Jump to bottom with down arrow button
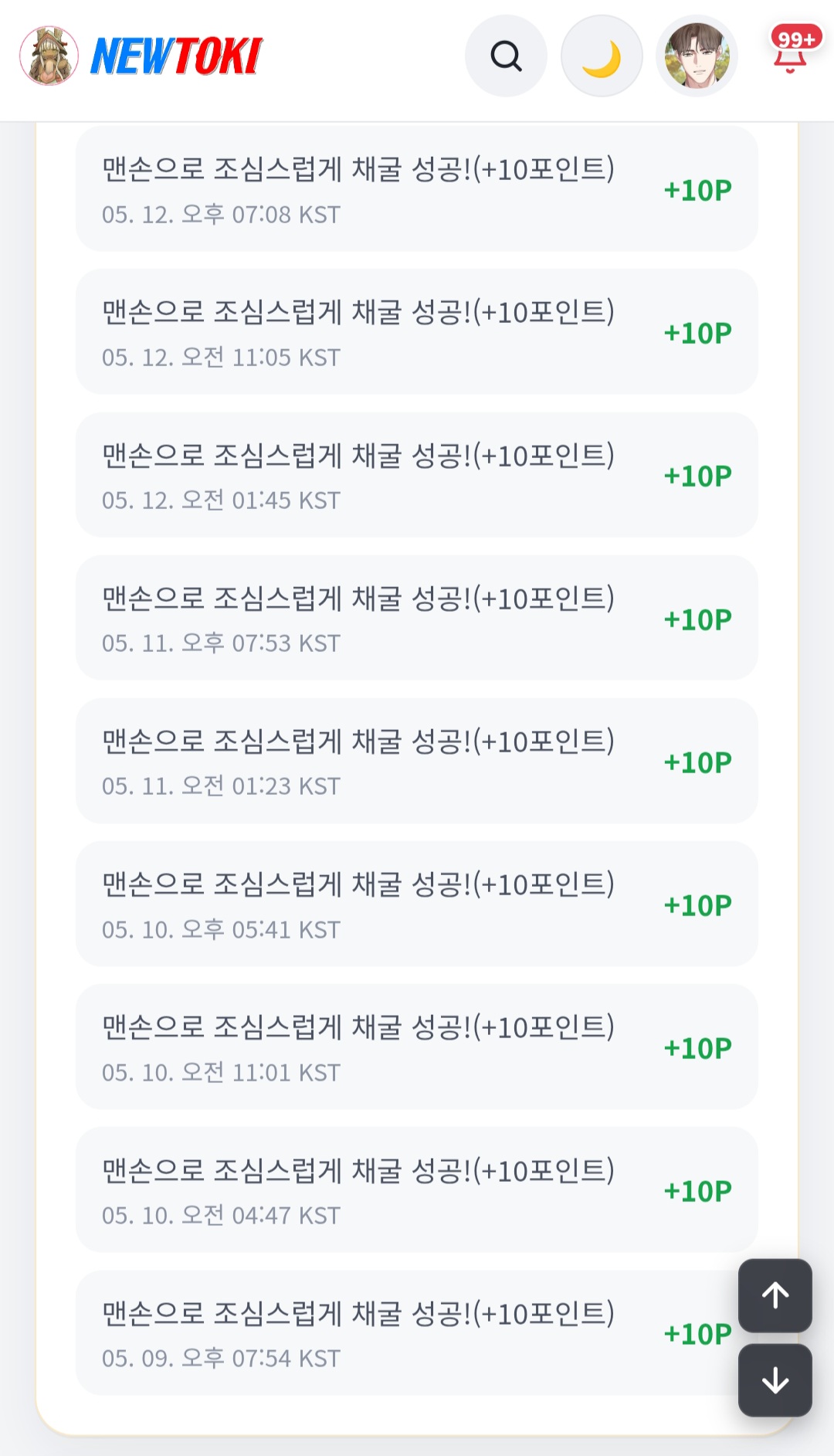 coord(775,1380)
